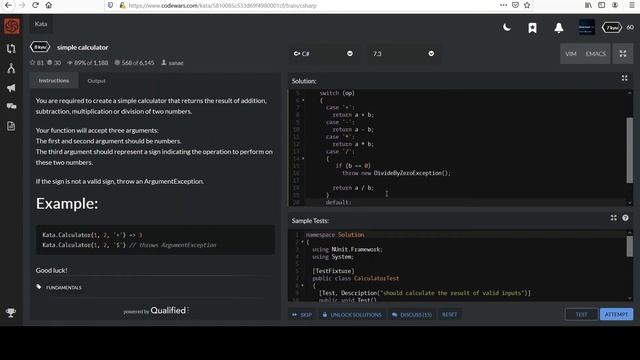Screen dimensions: 640x360
Task: Toggle dark mode moon icon
Action: coord(507,27)
